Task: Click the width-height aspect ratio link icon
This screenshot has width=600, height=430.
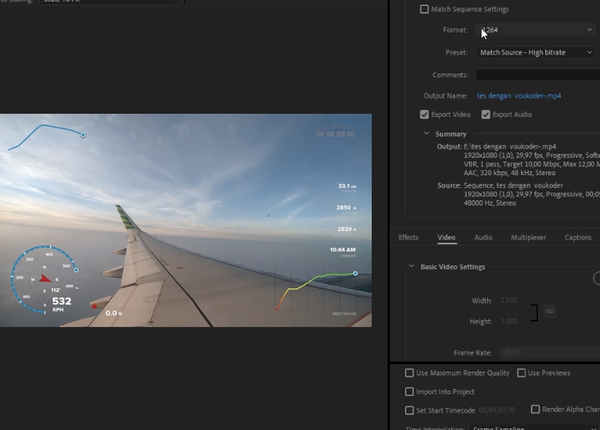Action: [550, 312]
